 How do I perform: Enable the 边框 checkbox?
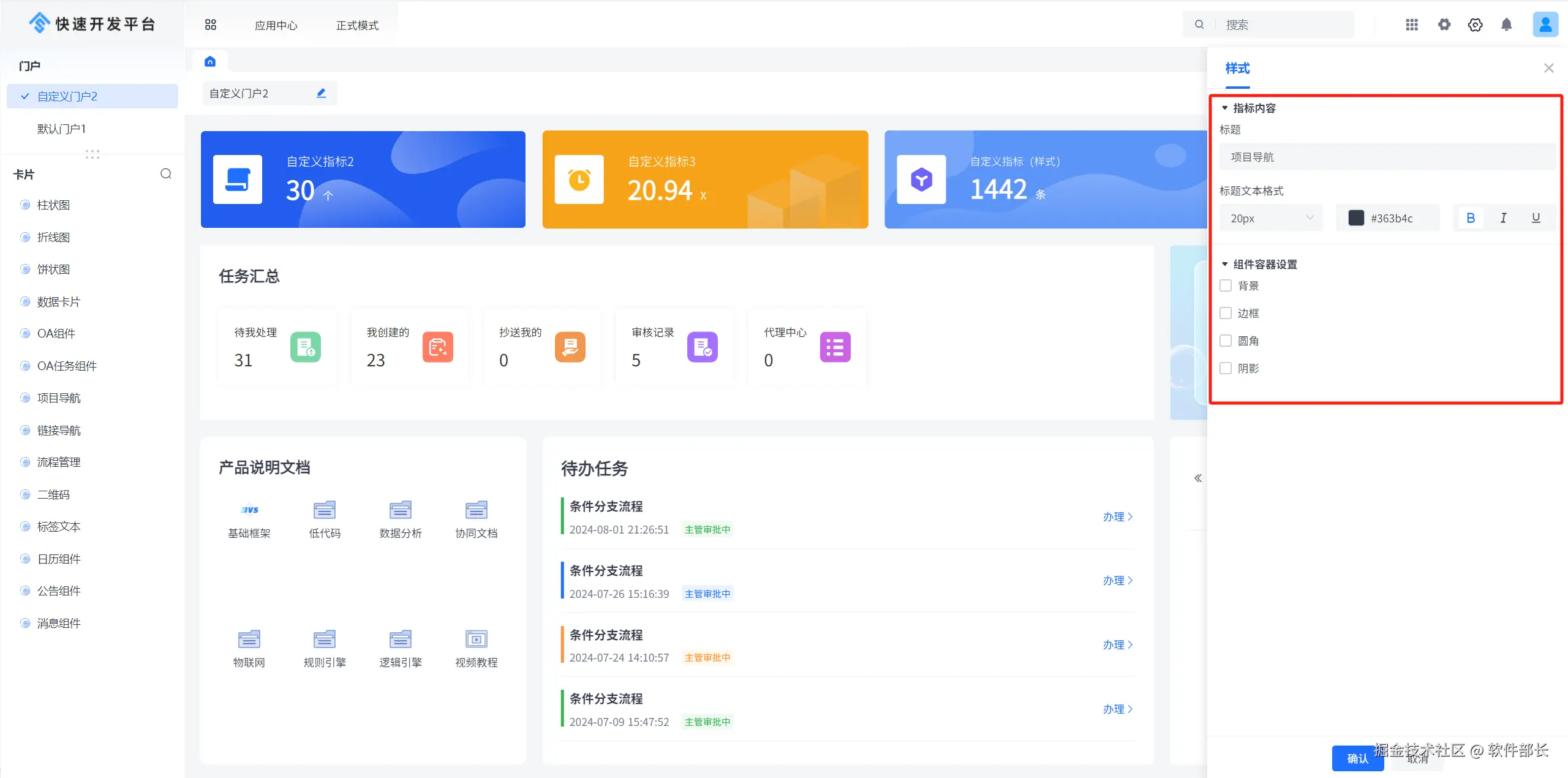(1226, 313)
